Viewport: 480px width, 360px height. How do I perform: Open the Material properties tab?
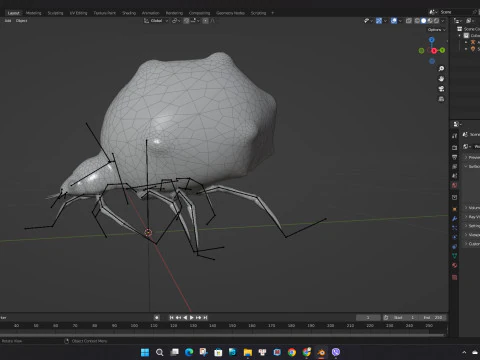[x=455, y=266]
